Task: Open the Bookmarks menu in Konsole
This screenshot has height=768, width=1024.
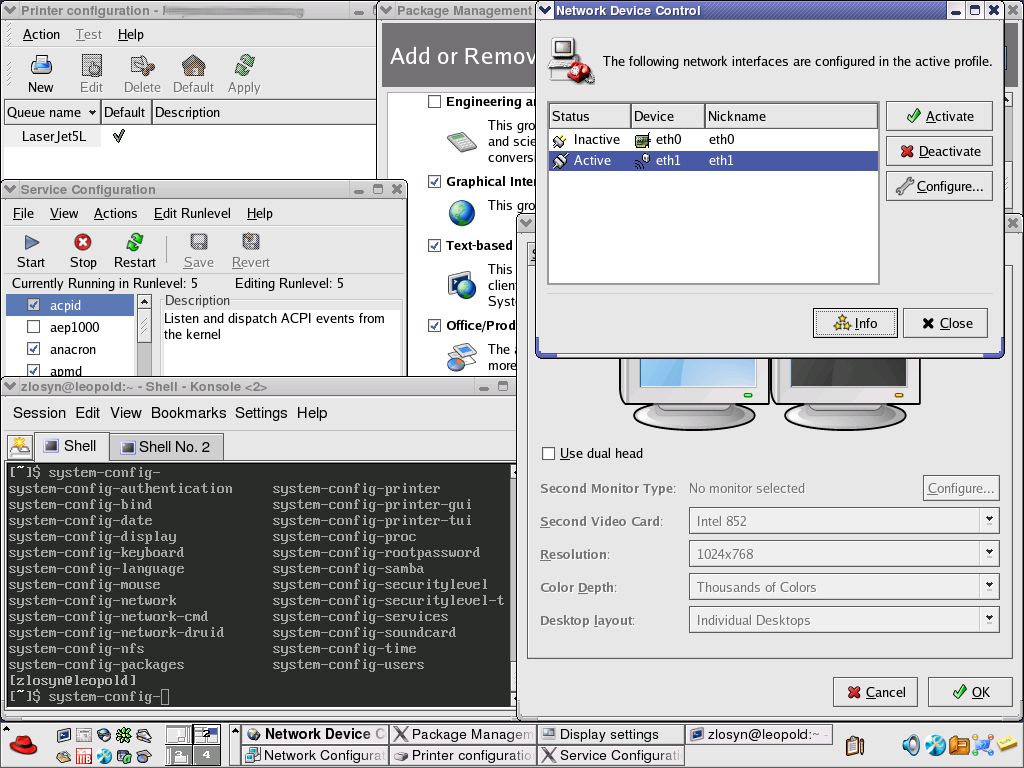Action: pos(188,413)
